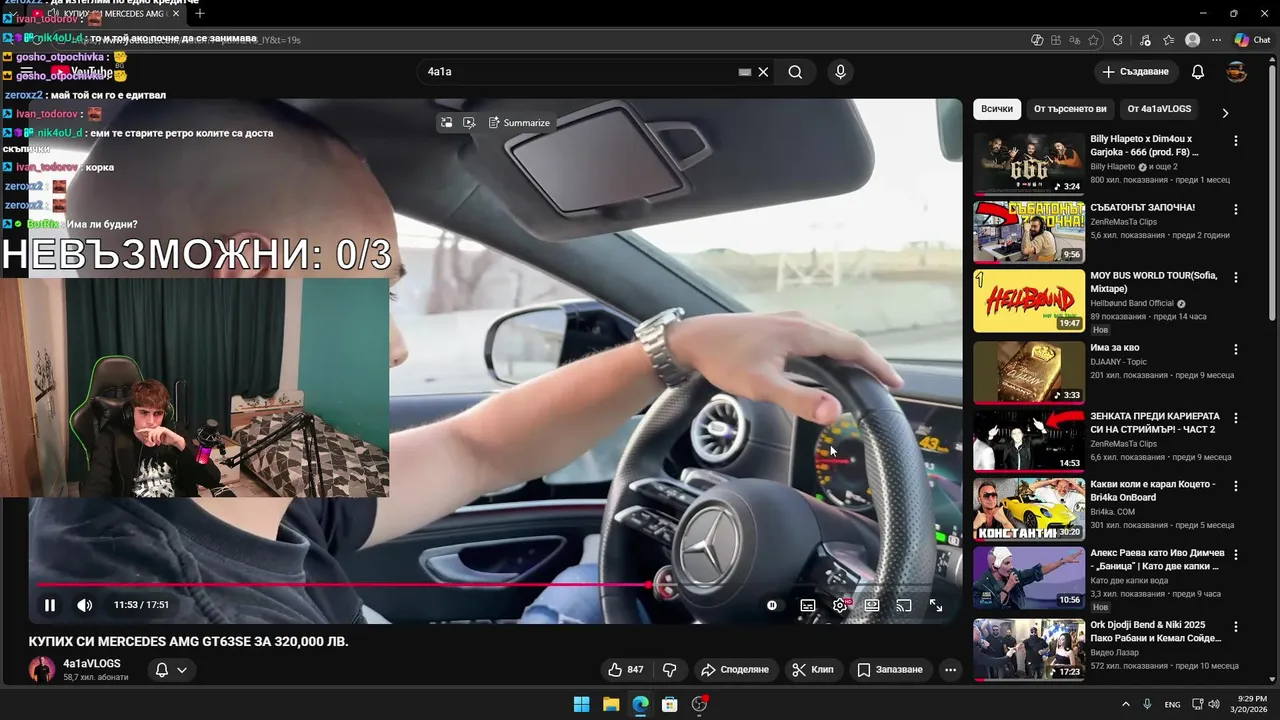Open Copilot Chat in Edge toolbar
1280x720 pixels.
pos(1252,40)
